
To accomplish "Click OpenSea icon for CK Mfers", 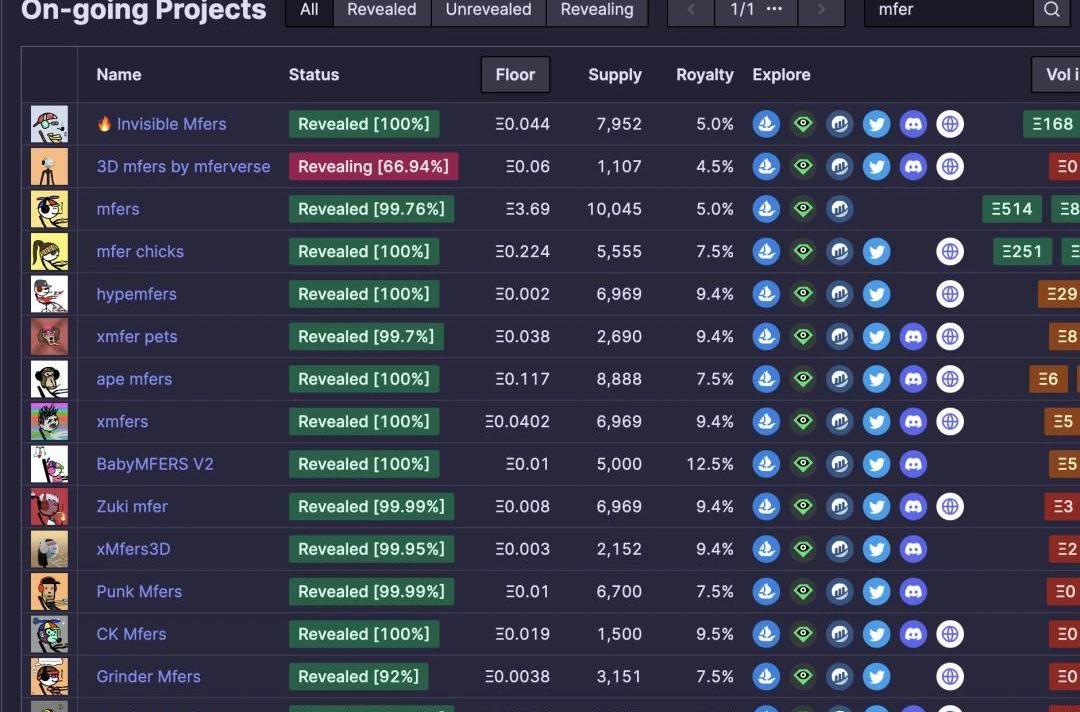I will click(766, 634).
